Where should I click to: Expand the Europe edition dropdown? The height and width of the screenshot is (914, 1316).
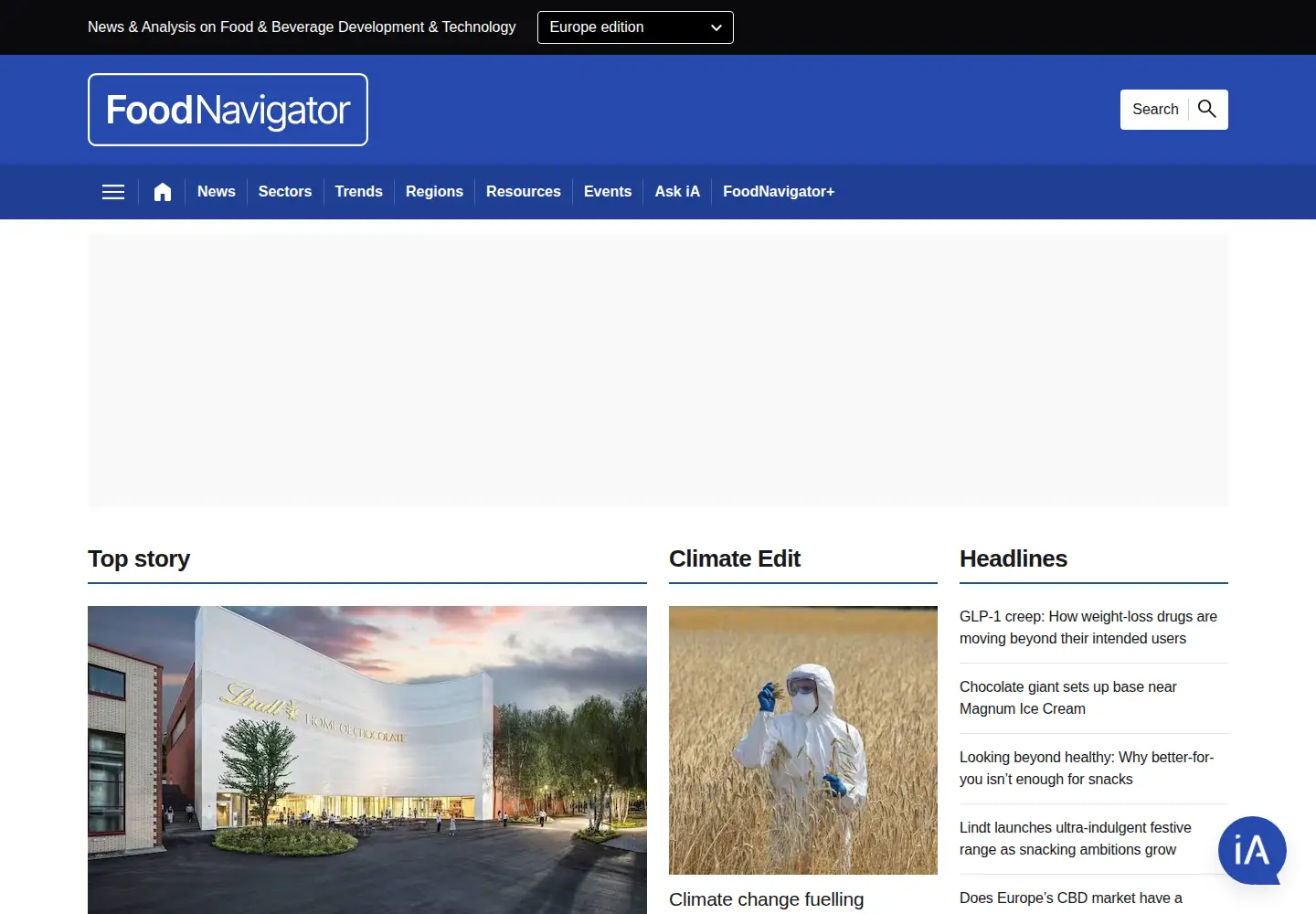click(635, 27)
